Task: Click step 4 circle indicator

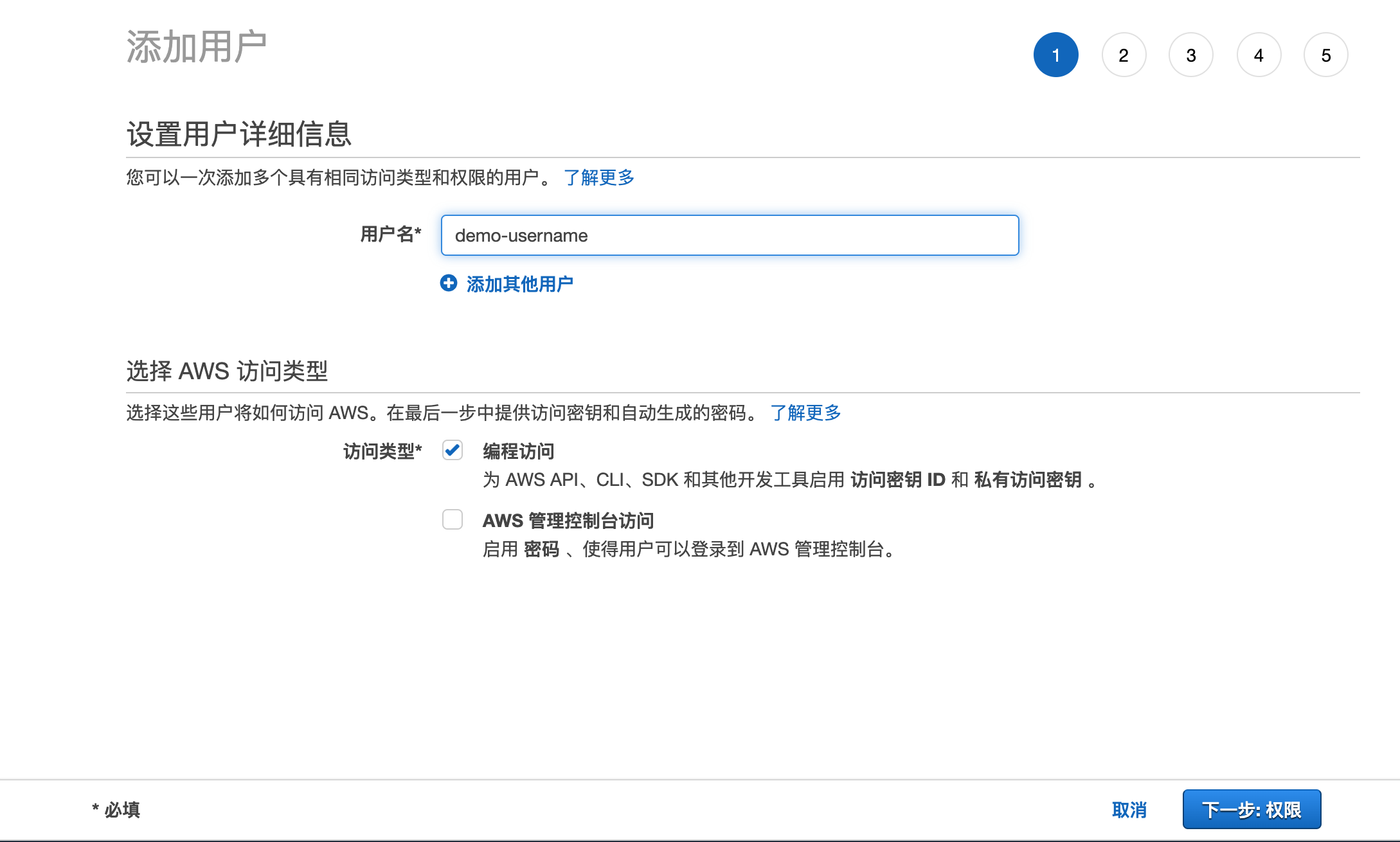Action: pos(1258,55)
